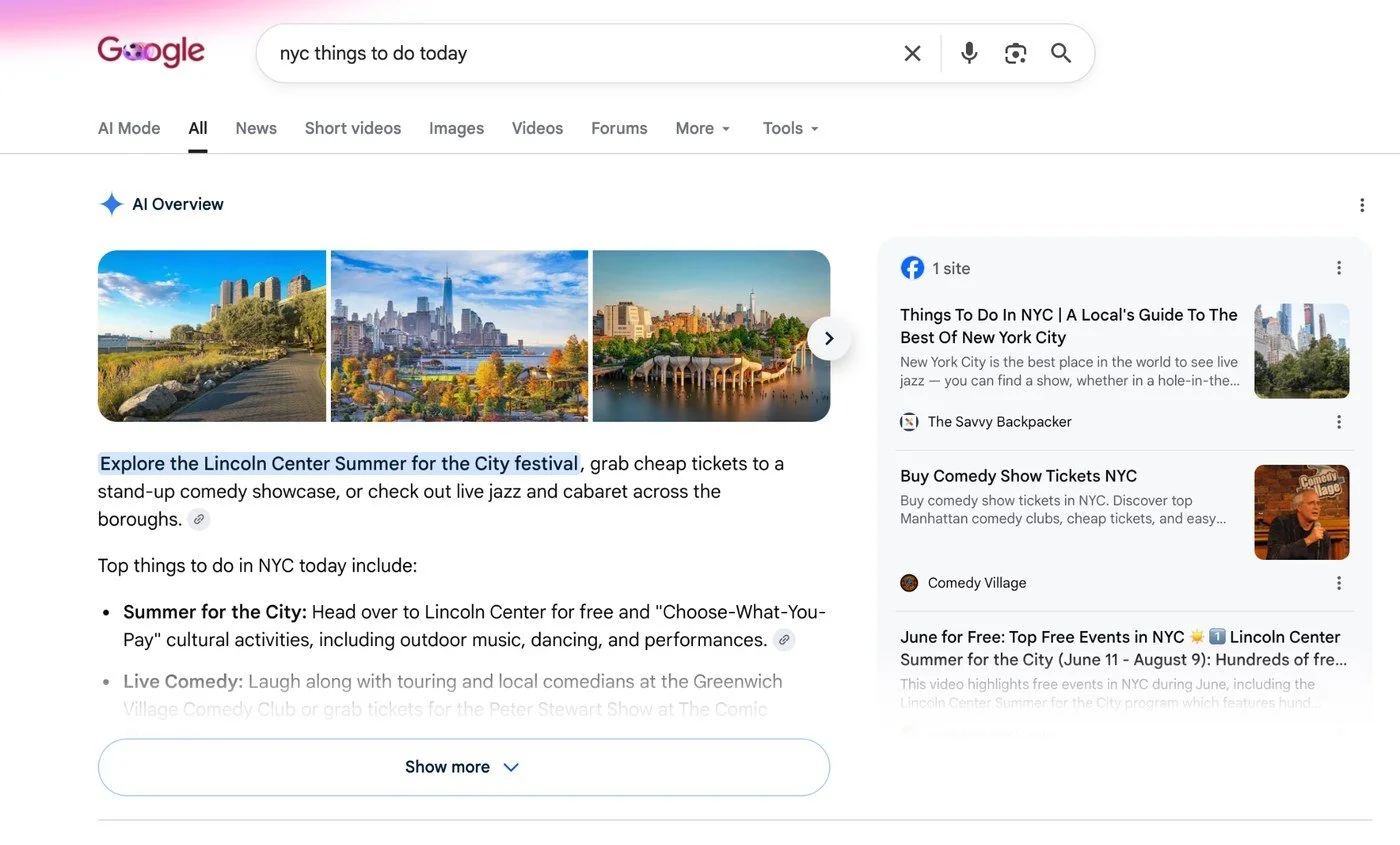1400x845 pixels.
Task: Open the park pathway skyline photo
Action: point(212,336)
